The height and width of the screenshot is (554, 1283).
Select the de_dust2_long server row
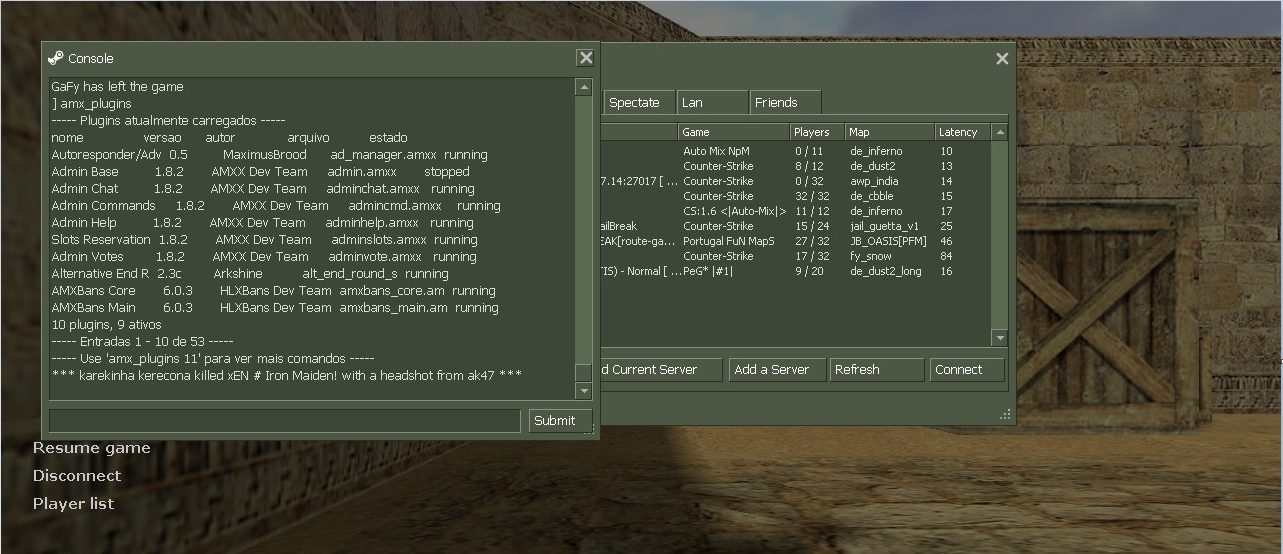point(795,271)
